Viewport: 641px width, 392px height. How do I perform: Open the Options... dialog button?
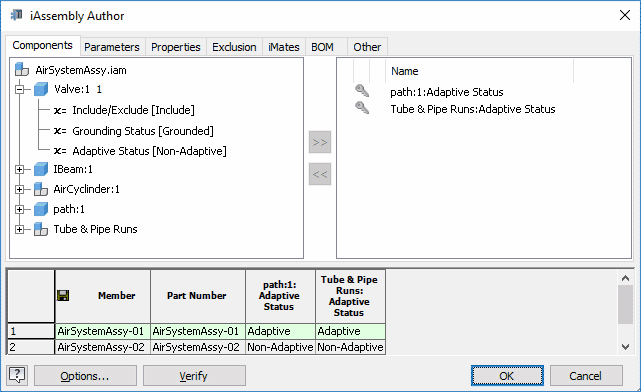click(x=85, y=376)
